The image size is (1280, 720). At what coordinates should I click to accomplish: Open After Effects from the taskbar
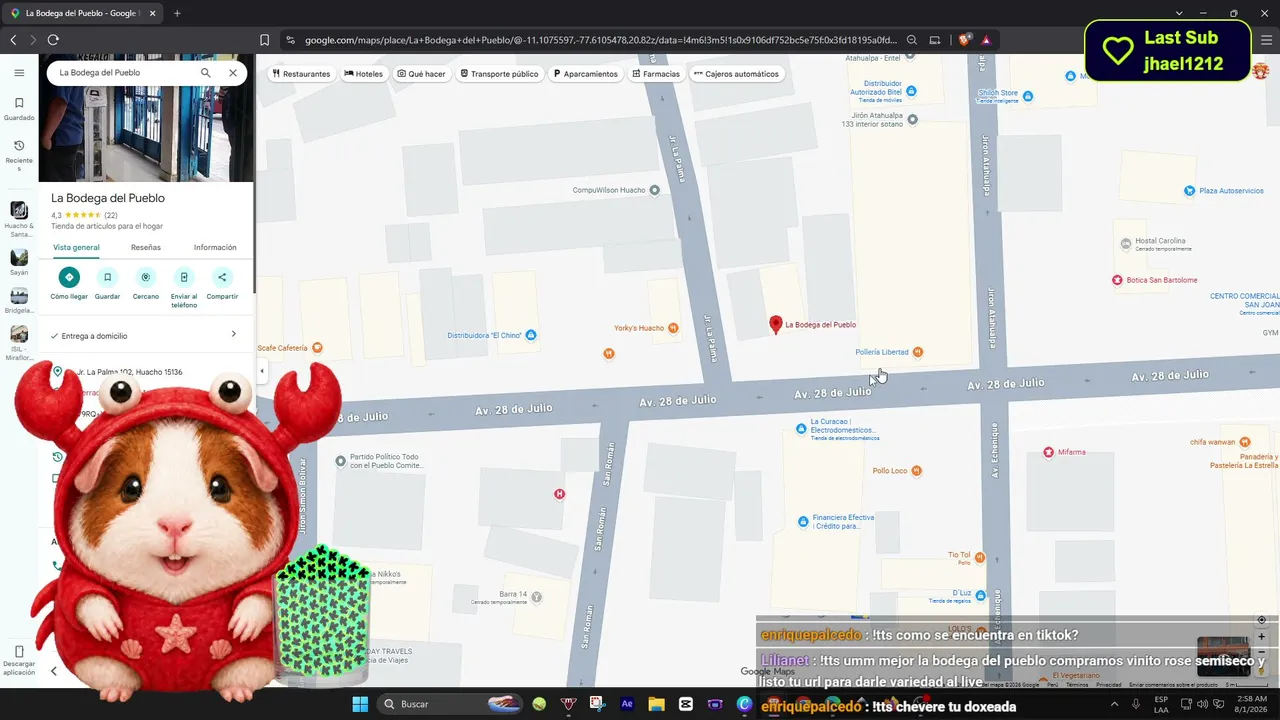pyautogui.click(x=627, y=704)
